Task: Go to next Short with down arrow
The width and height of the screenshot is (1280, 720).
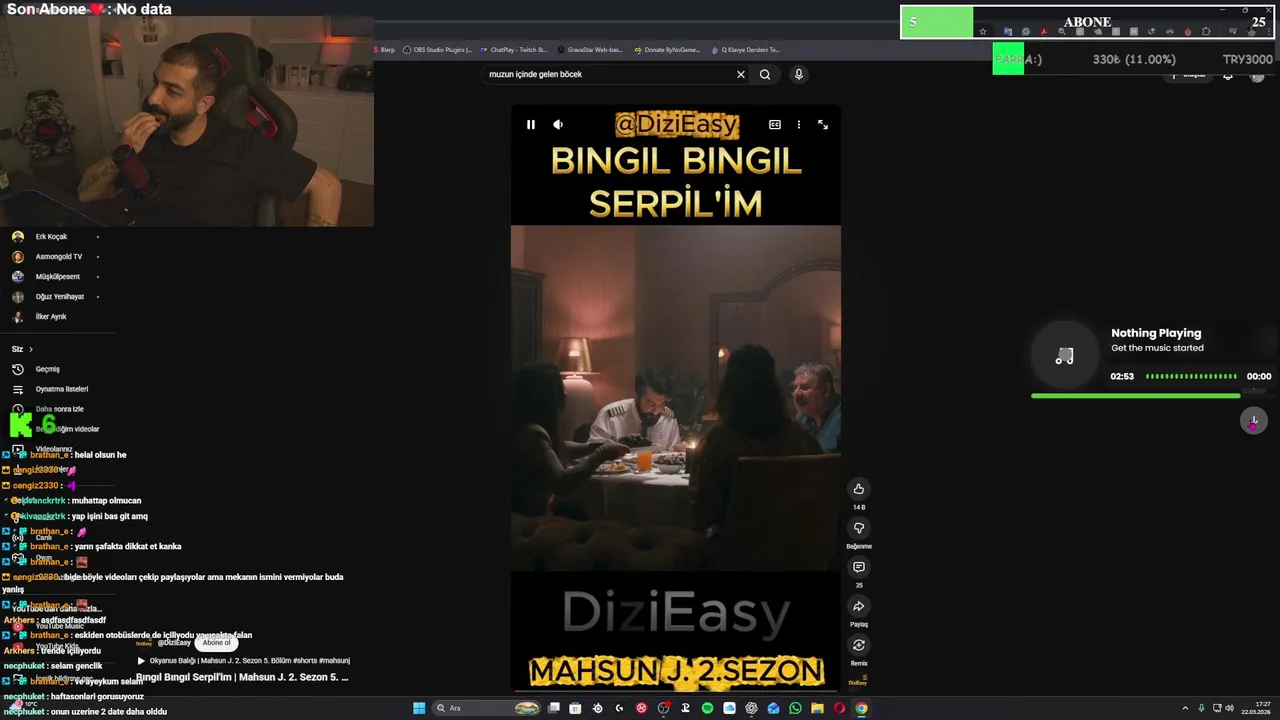Action: [x=1253, y=421]
